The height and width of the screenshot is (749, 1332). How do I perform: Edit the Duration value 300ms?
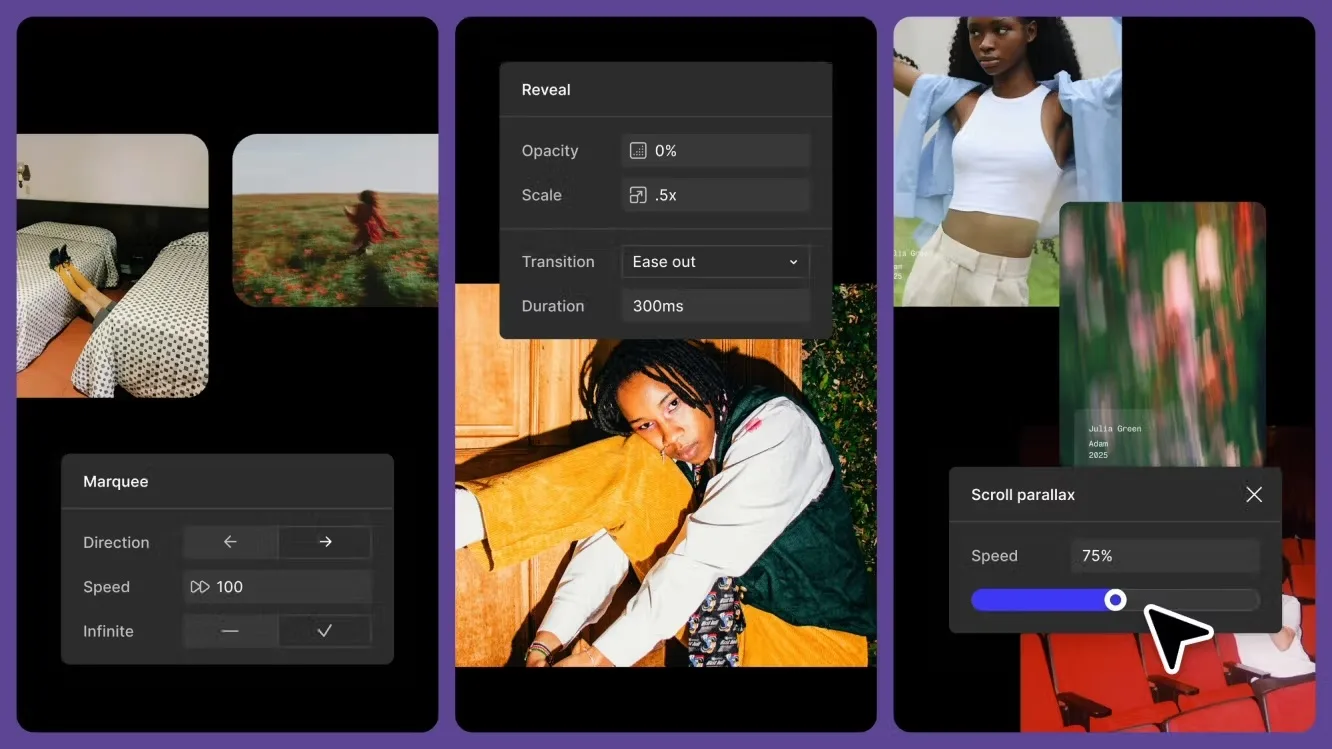(x=715, y=306)
